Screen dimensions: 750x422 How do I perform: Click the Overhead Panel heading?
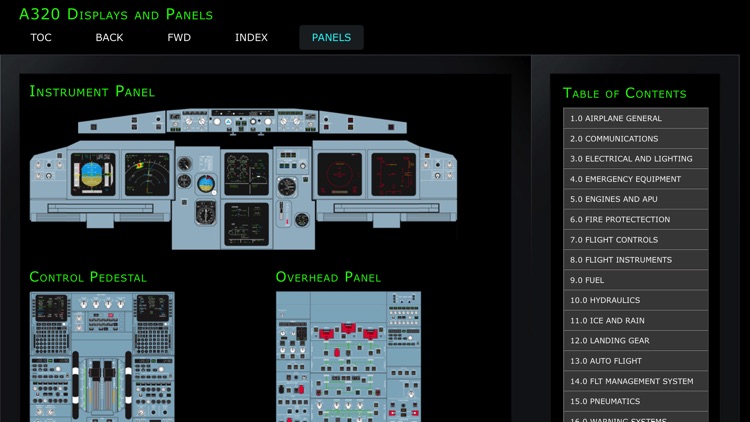(328, 277)
